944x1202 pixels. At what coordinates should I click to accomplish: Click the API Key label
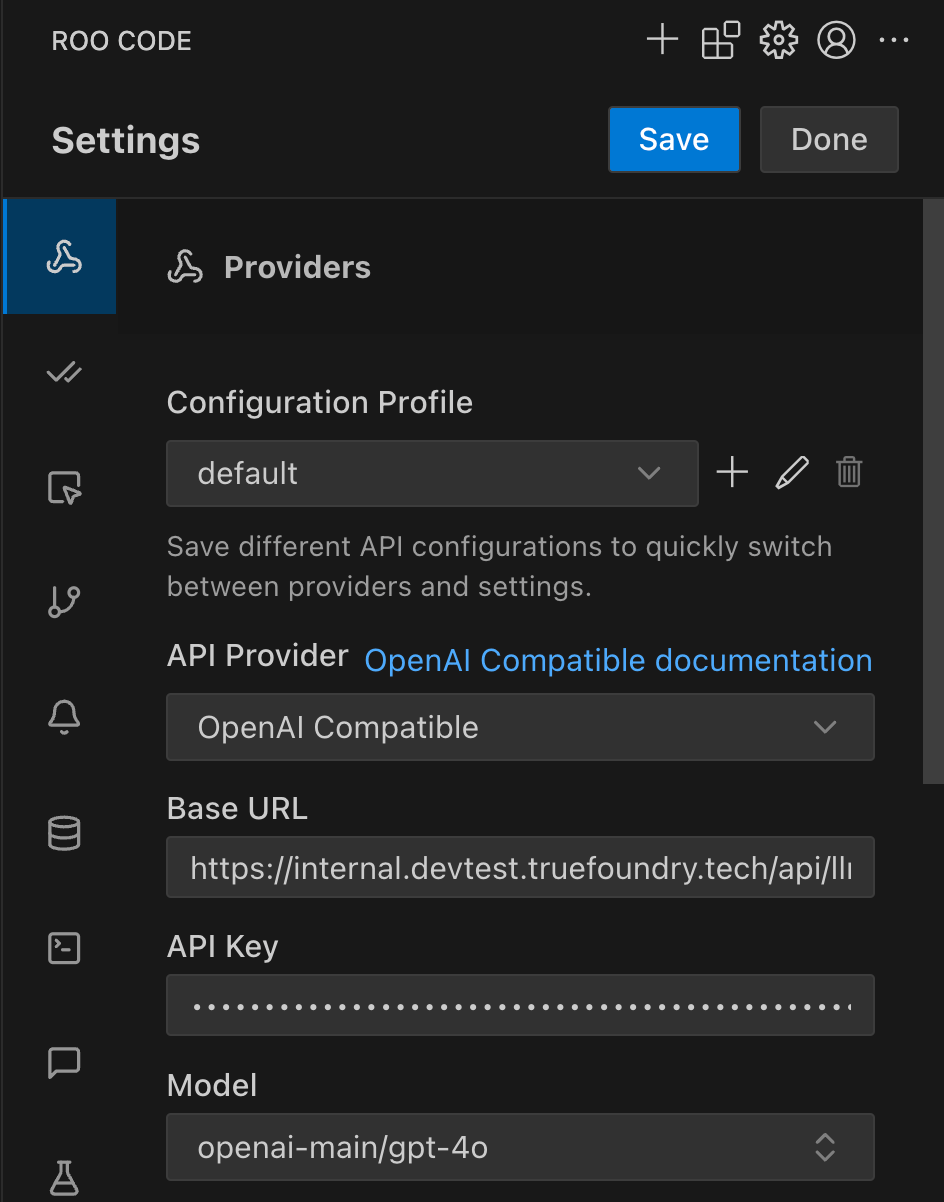(222, 946)
